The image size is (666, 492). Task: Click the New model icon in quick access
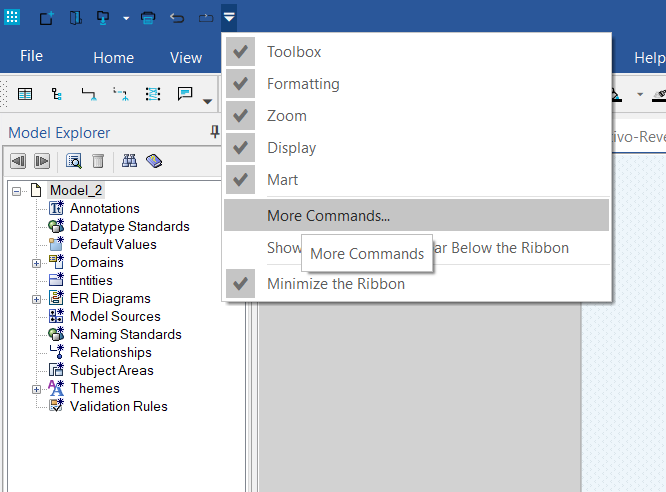[47, 17]
